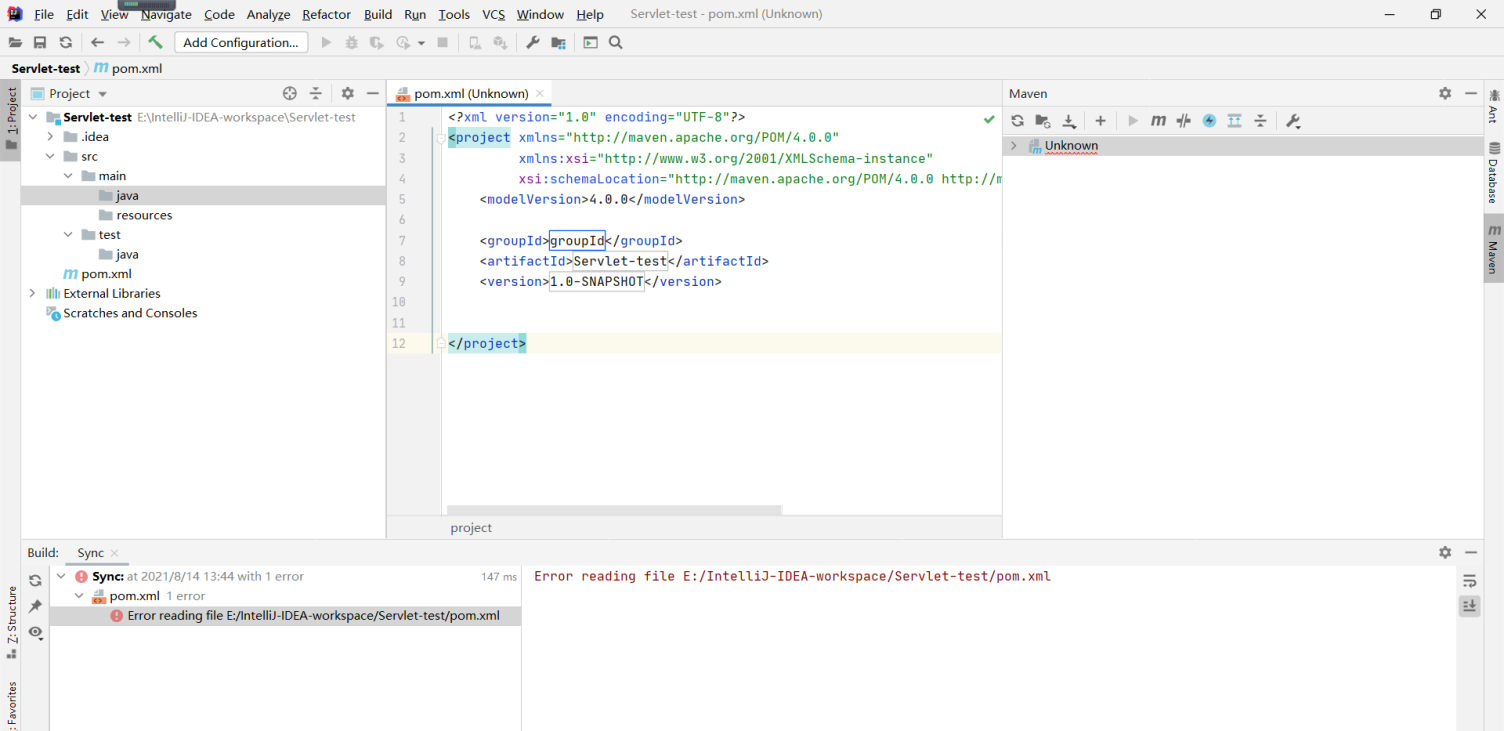Toggle the Pin Tab icon in Build panel
This screenshot has height=731, width=1504.
[x=35, y=606]
